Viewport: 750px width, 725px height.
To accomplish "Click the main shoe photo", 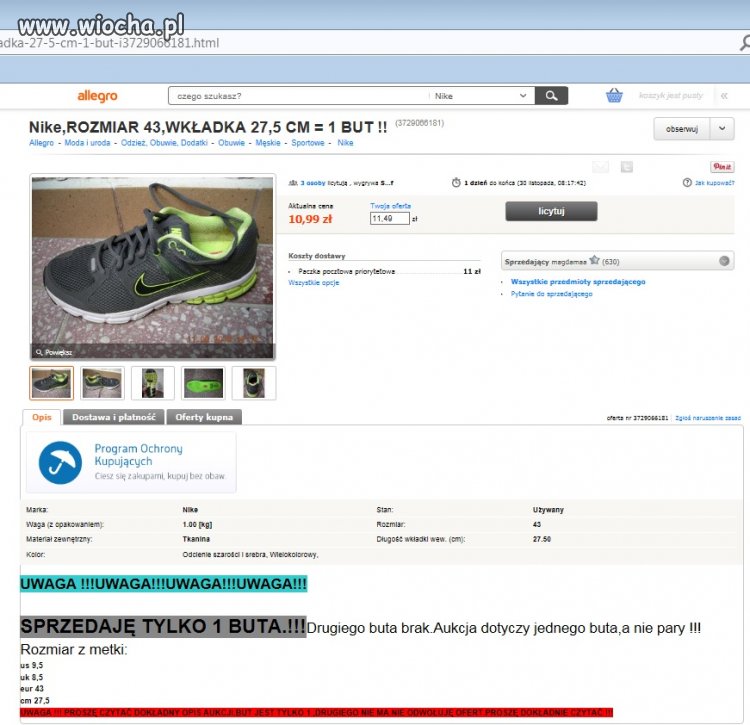I will tap(153, 266).
